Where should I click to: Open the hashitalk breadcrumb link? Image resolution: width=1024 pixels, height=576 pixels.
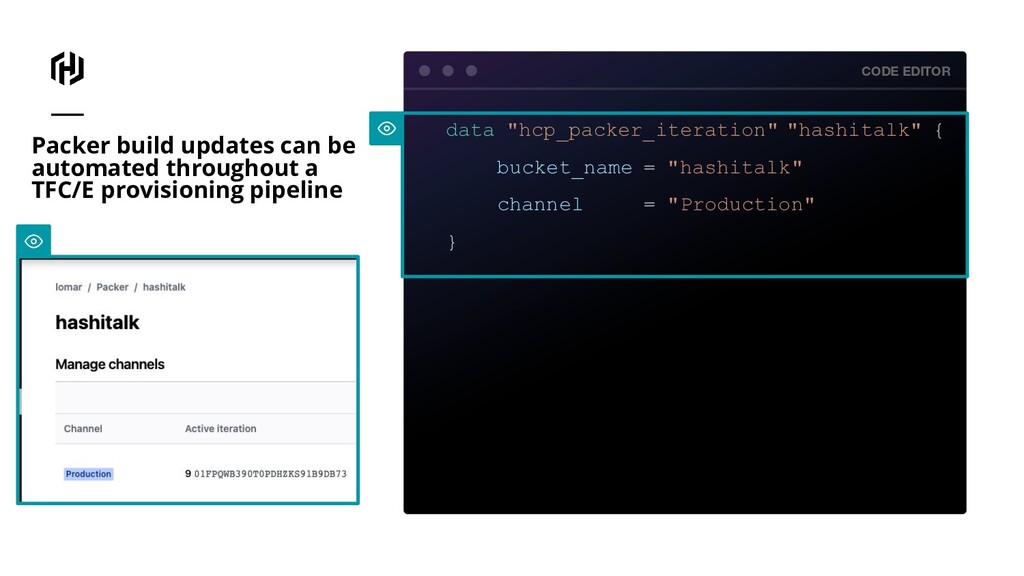coord(164,287)
